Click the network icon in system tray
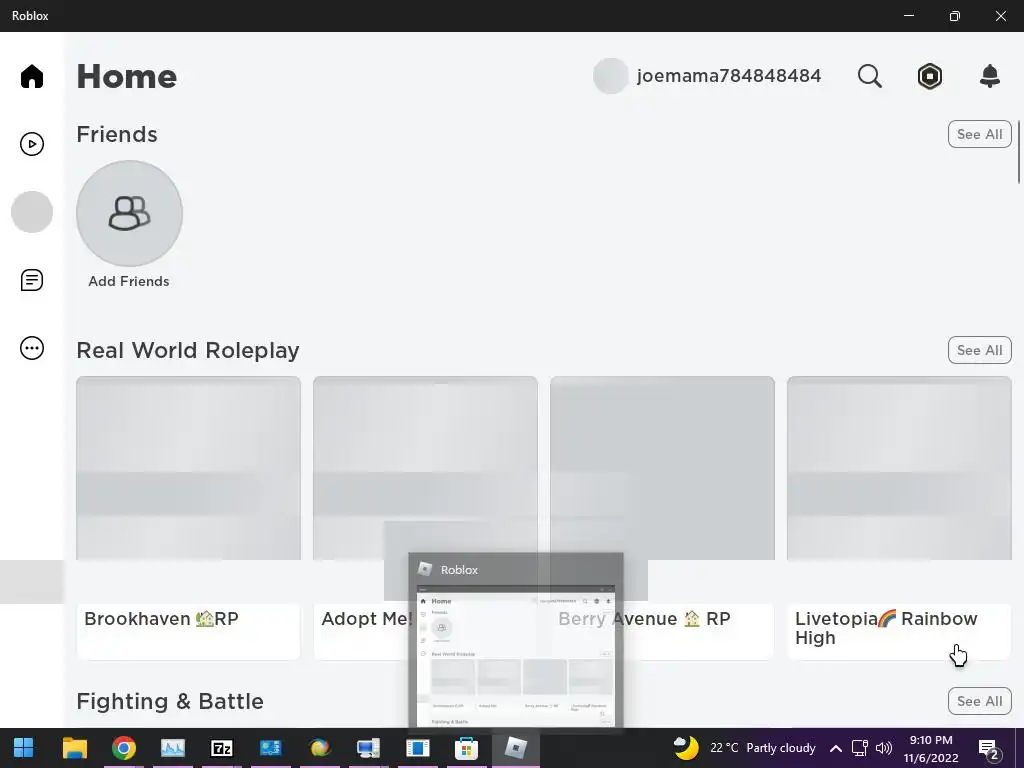Viewport: 1024px width, 768px height. tap(859, 748)
